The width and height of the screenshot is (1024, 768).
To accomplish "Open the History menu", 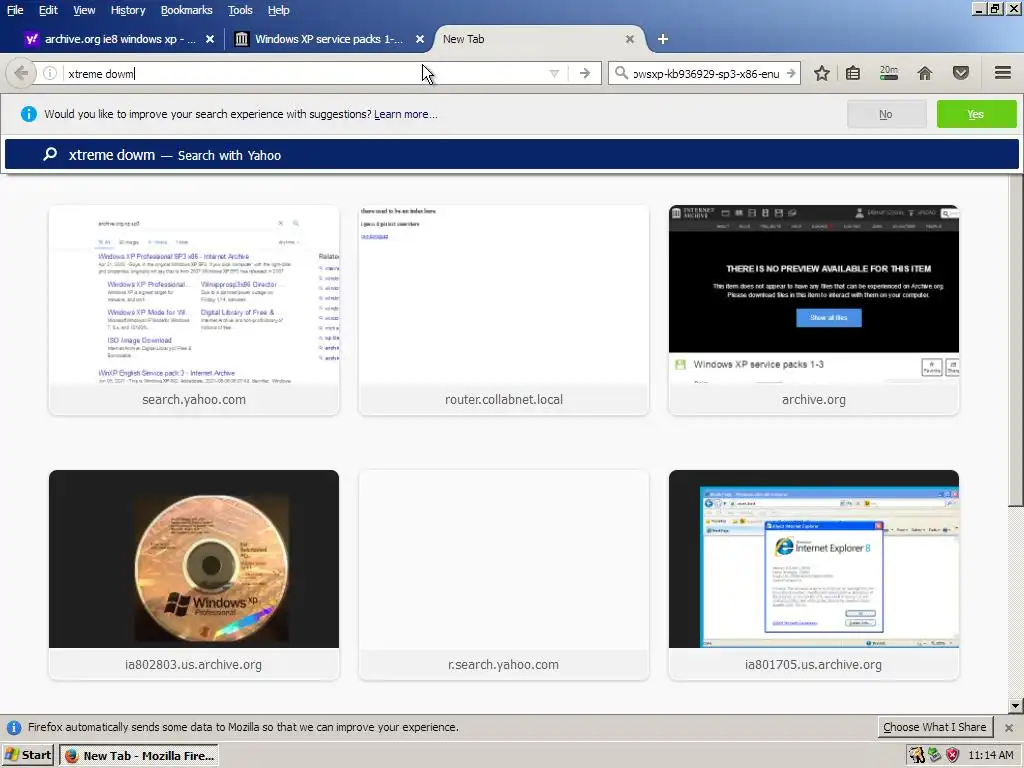I will [x=127, y=10].
